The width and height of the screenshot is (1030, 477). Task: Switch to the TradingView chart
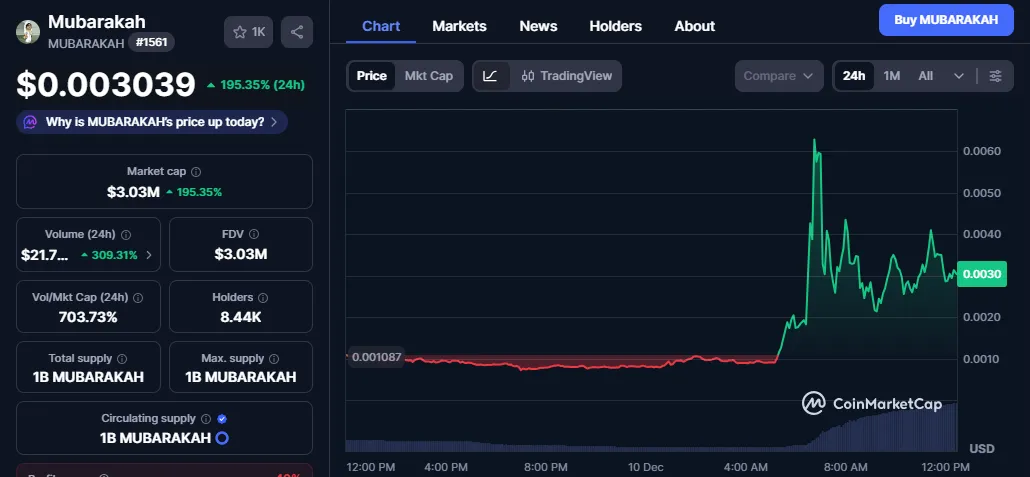click(566, 76)
